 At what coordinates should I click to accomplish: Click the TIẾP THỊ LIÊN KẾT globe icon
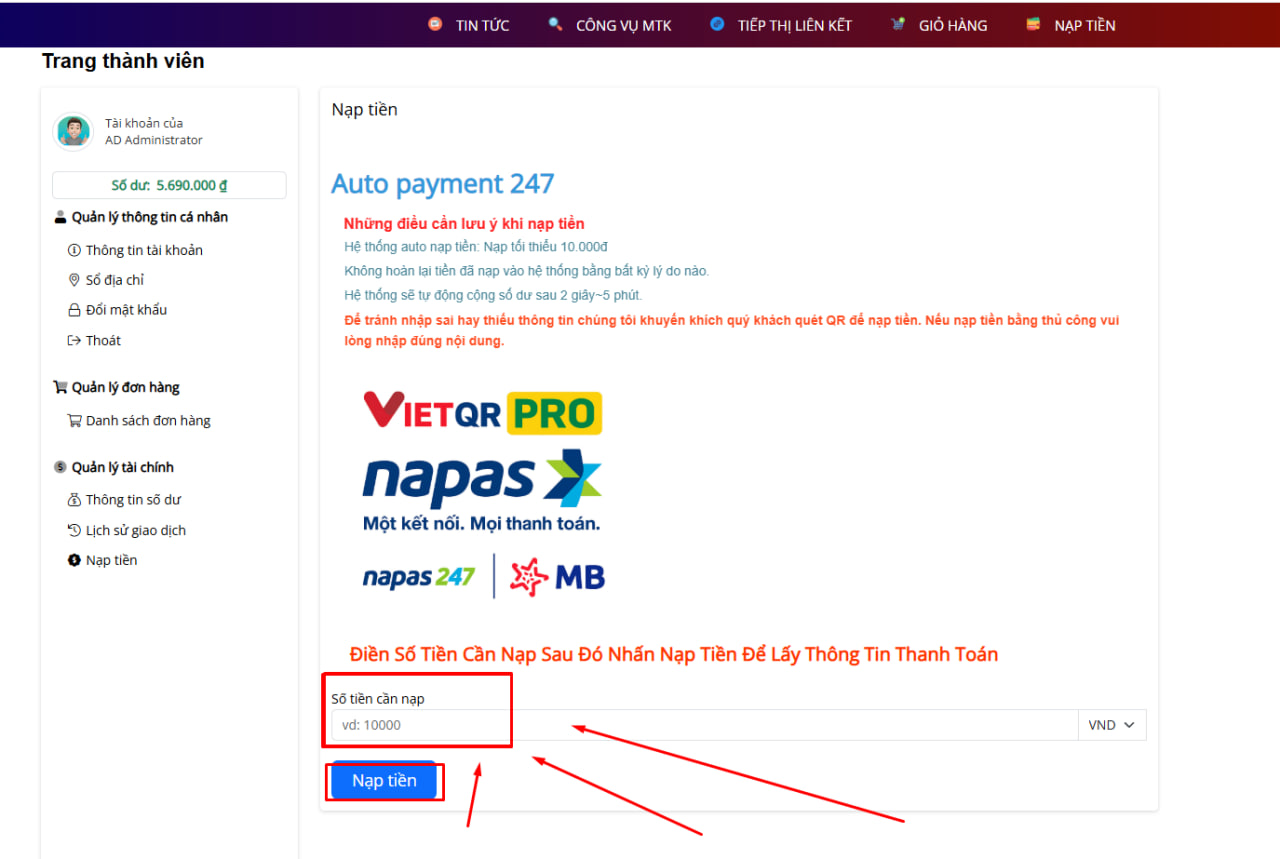click(x=717, y=24)
